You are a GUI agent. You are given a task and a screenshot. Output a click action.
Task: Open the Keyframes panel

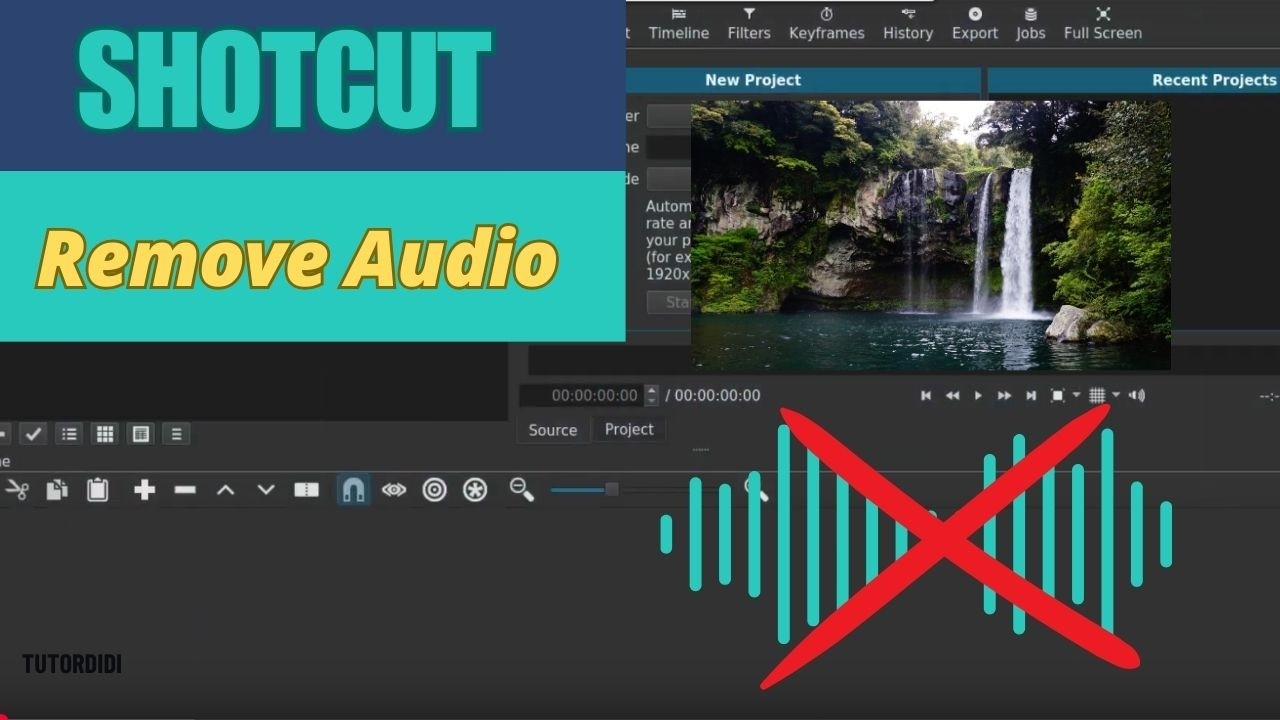pos(826,24)
